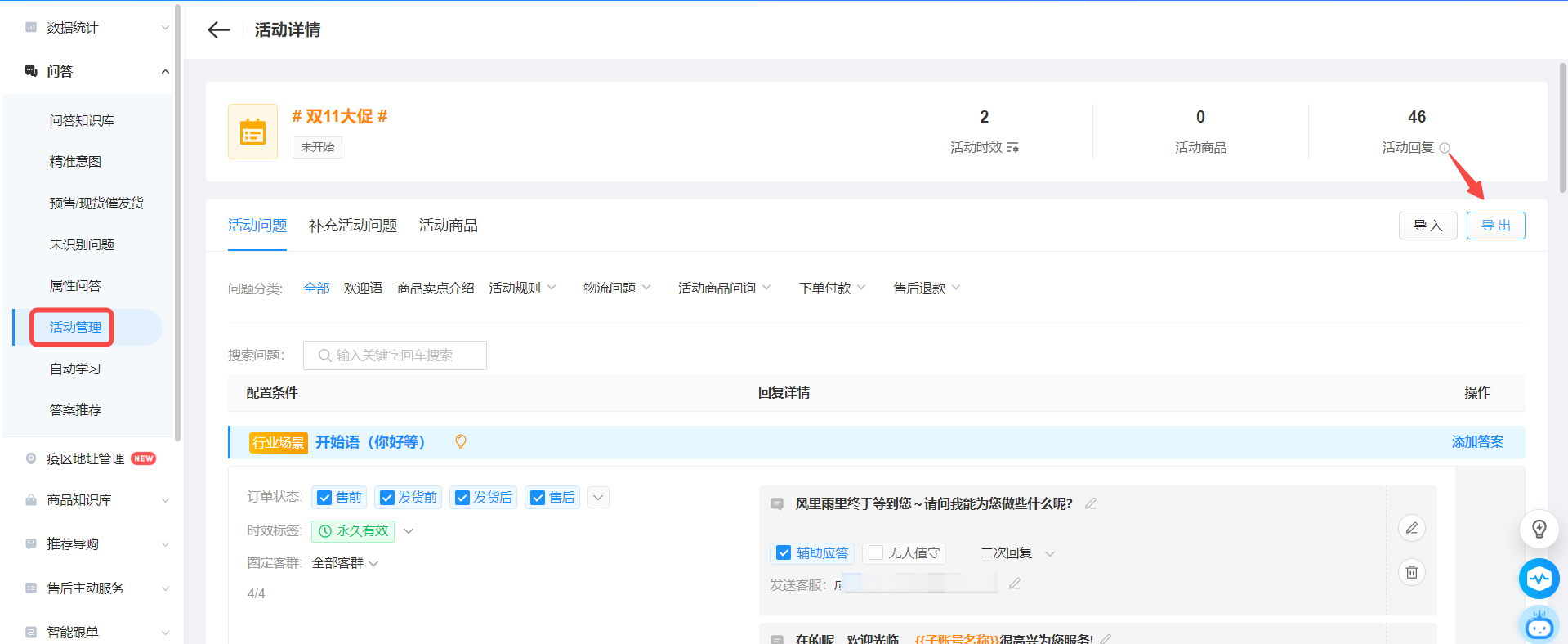Click the 问答 chat bubble sidebar icon

[31, 71]
